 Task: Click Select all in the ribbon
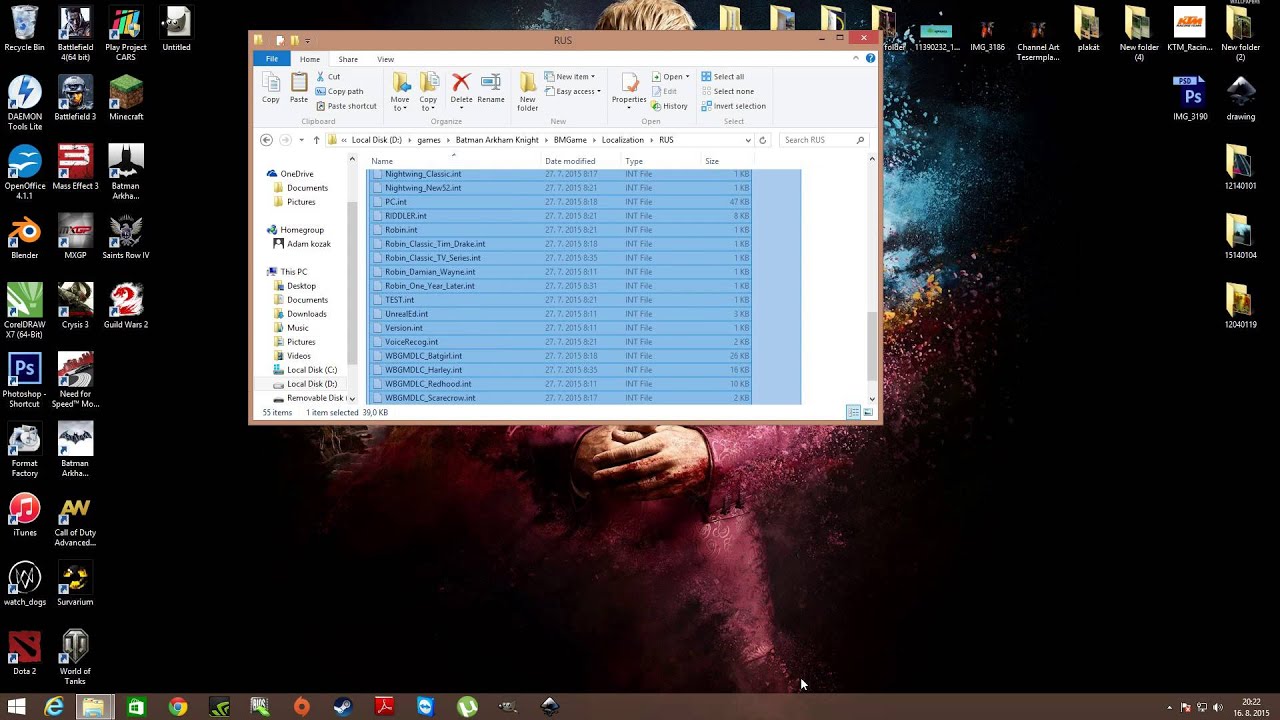point(723,76)
